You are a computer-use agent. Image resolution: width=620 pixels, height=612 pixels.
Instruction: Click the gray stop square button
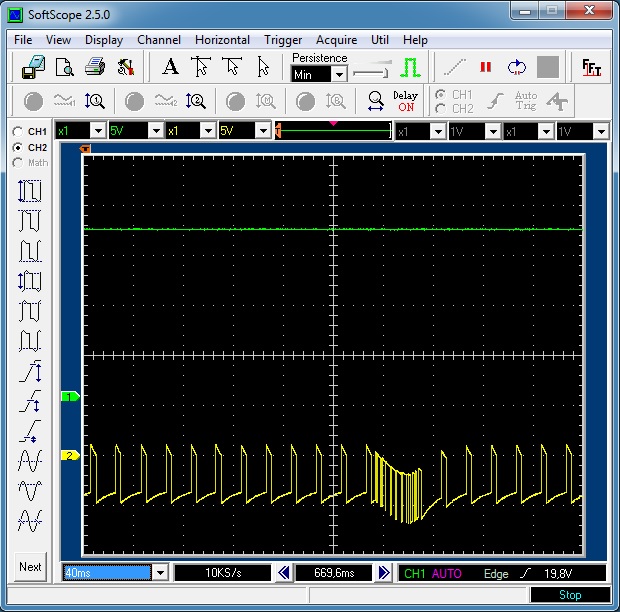pyautogui.click(x=548, y=67)
